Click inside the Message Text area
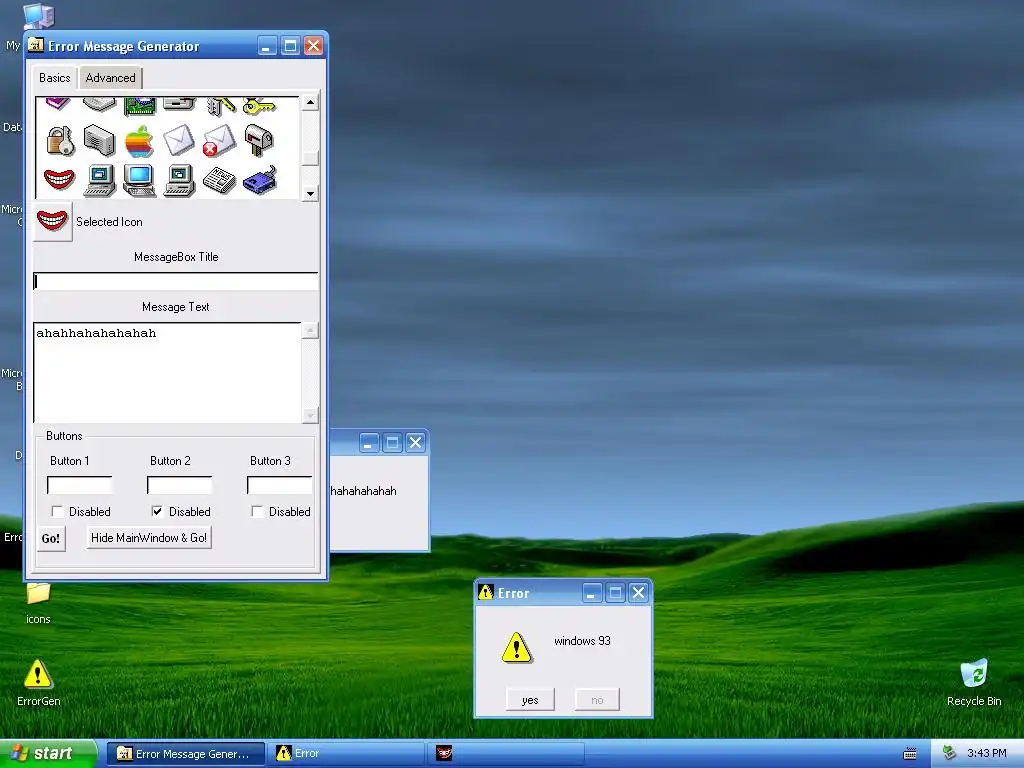The image size is (1024, 768). click(x=168, y=372)
